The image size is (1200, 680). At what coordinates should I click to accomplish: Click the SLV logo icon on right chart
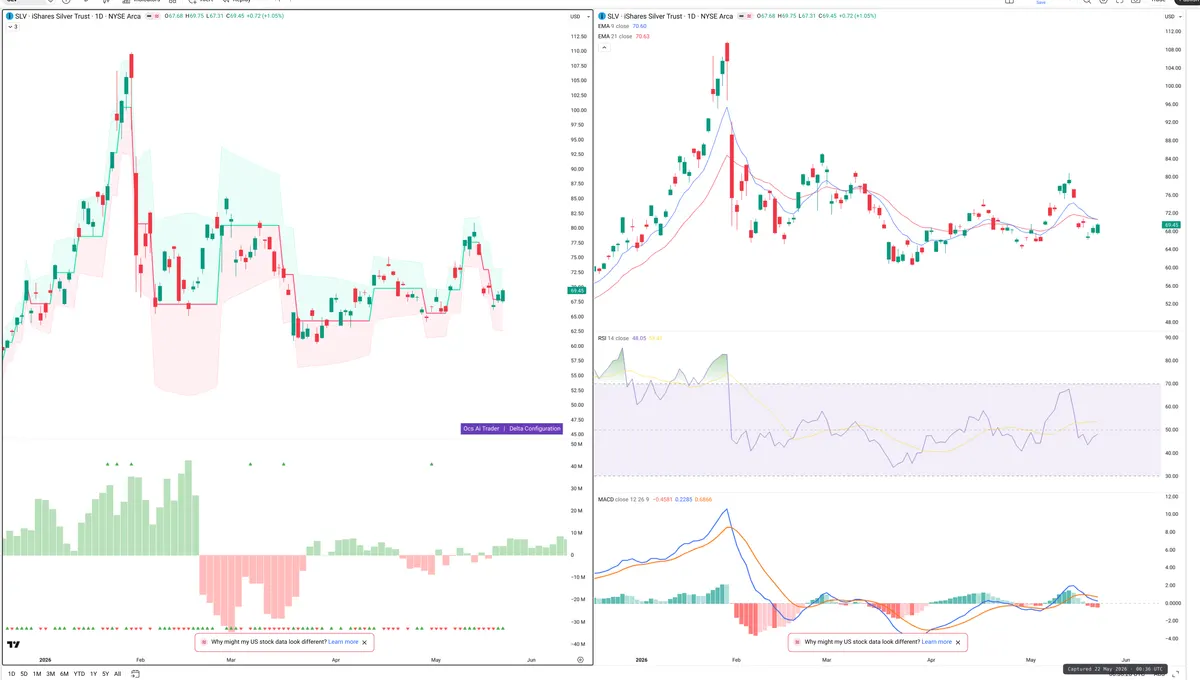pos(601,16)
